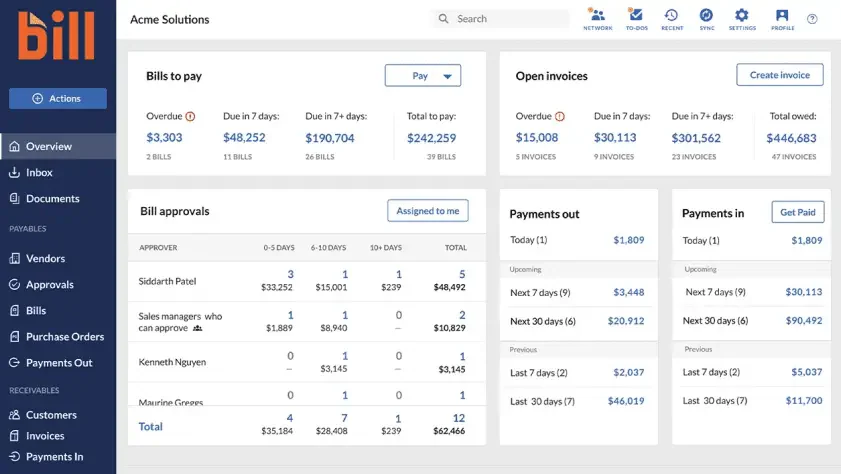The width and height of the screenshot is (841, 474).
Task: Click the Kenneth Nguyen approver name
Action: tap(172, 362)
